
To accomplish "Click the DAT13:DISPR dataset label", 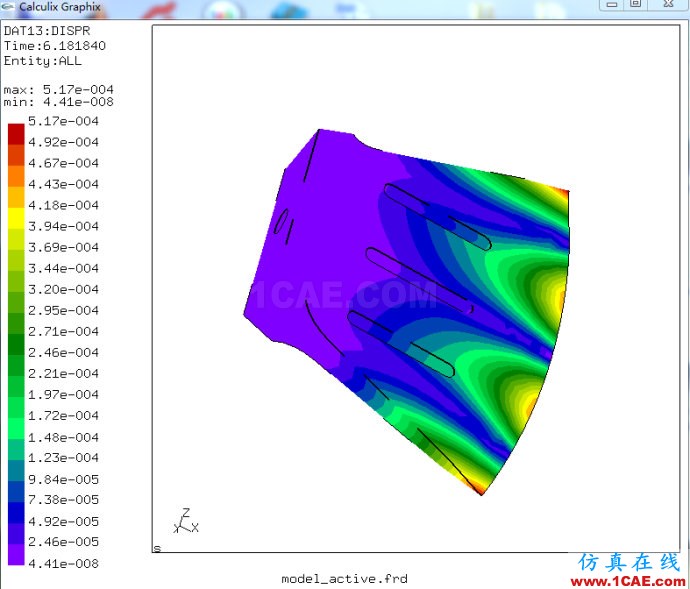I will tap(47, 31).
